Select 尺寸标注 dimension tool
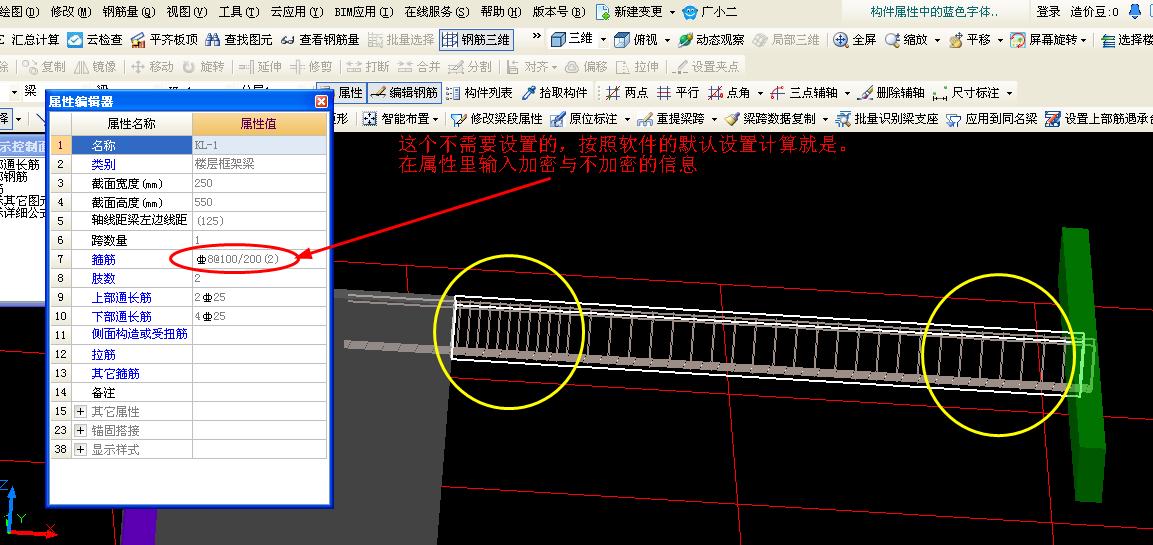Image resolution: width=1153 pixels, height=545 pixels. coord(965,93)
